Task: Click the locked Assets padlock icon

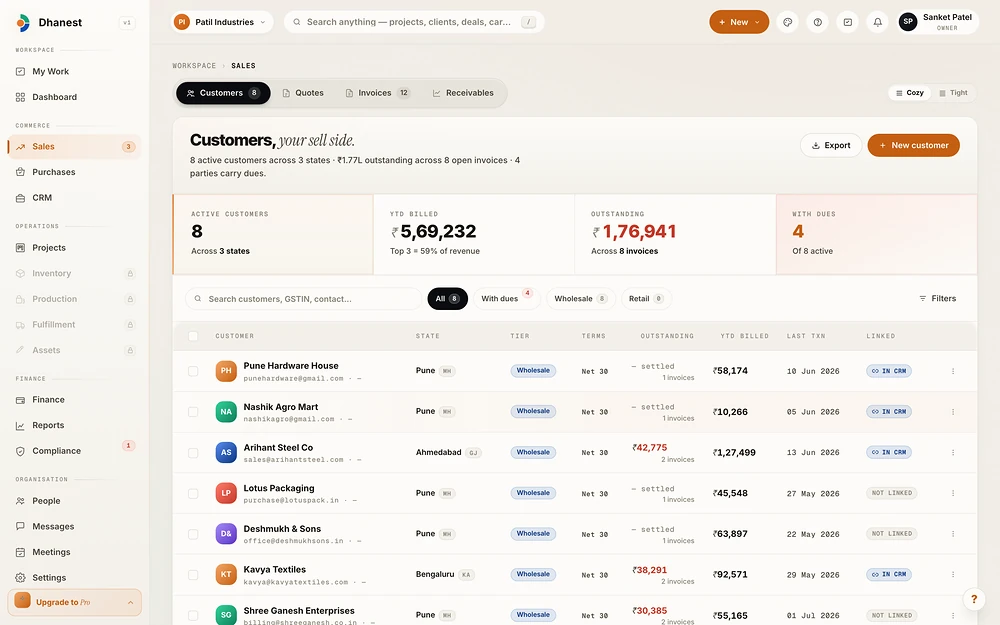Action: (130, 350)
